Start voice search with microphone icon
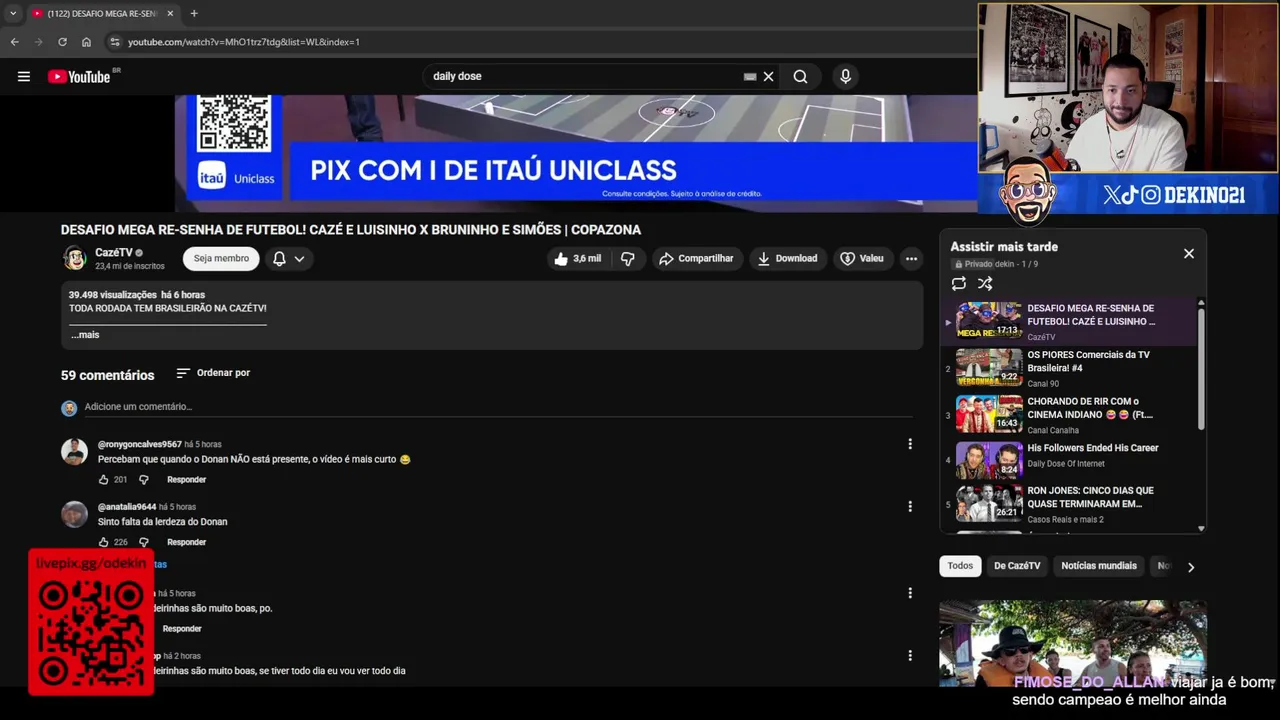 point(845,76)
